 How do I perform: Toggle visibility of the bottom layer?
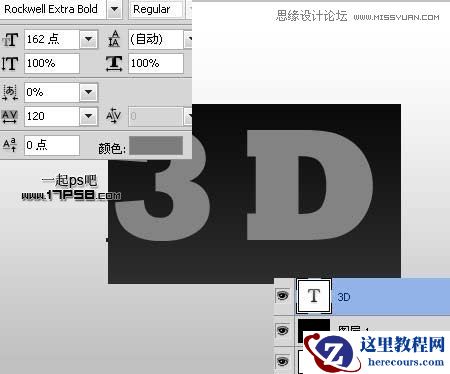[x=283, y=361]
